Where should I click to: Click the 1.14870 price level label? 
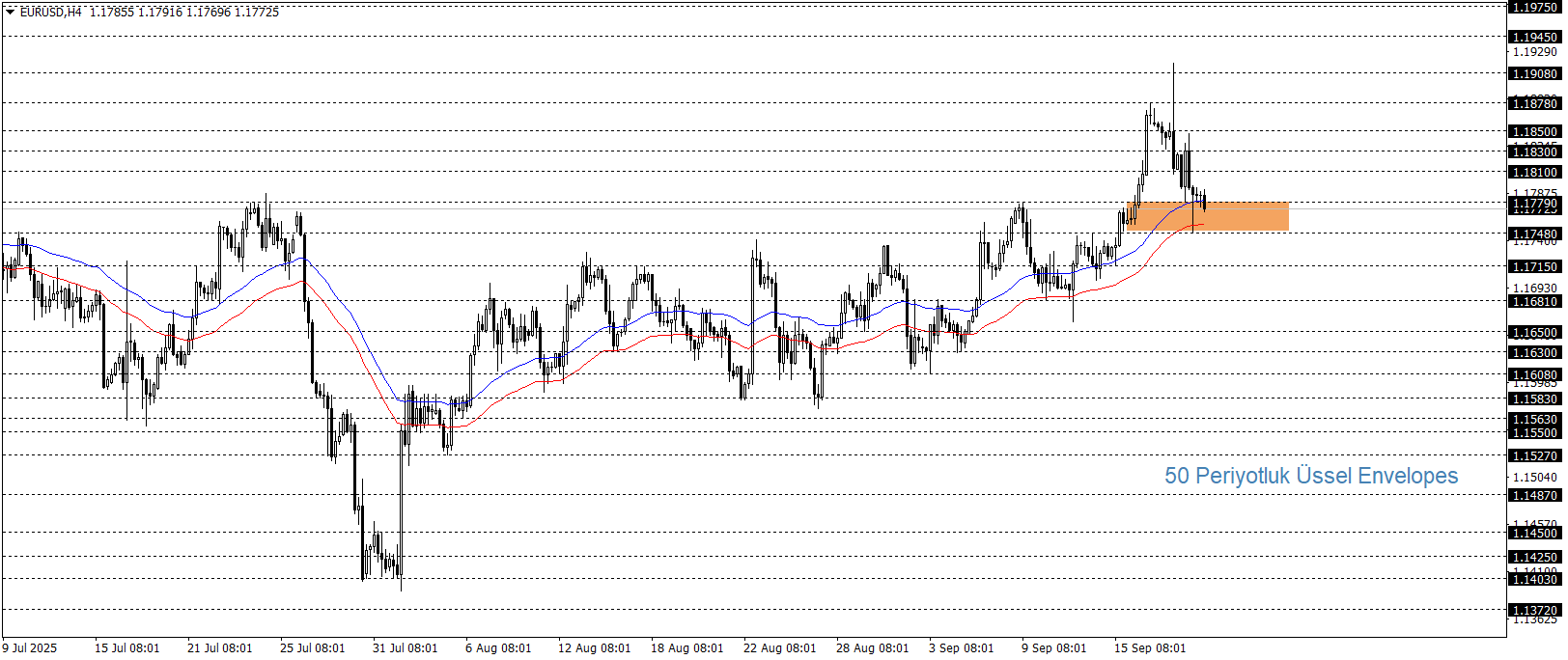[1534, 496]
